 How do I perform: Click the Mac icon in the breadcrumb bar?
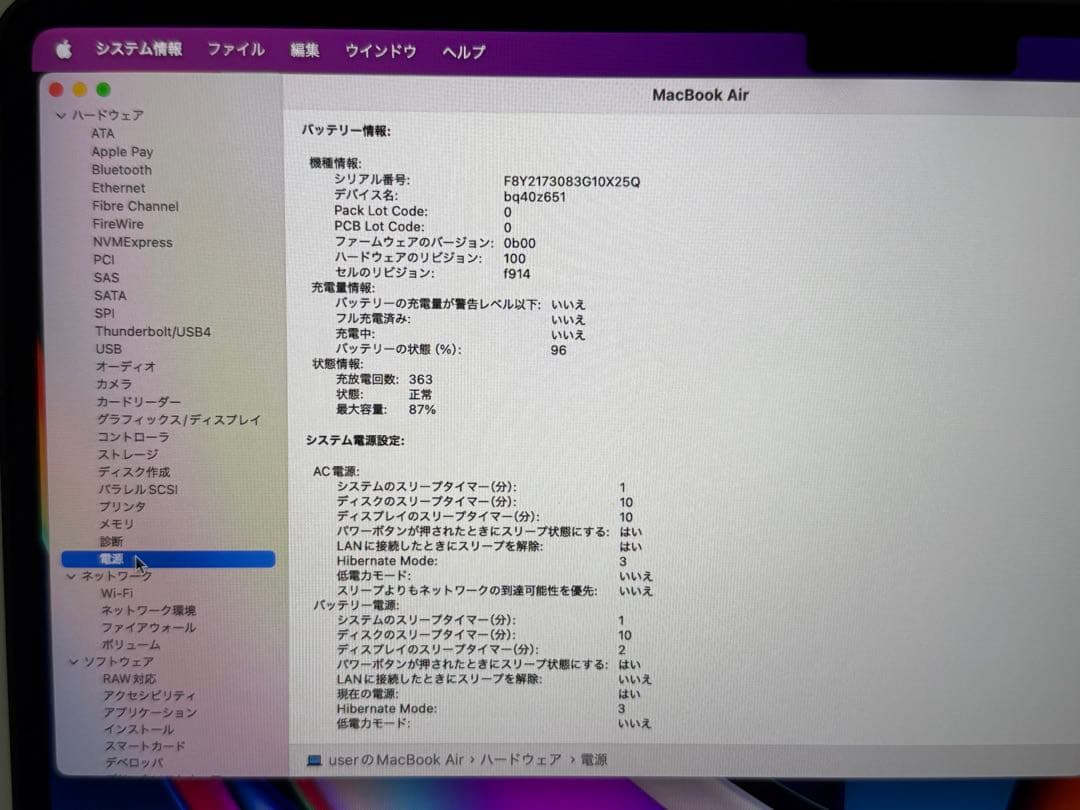pos(315,760)
